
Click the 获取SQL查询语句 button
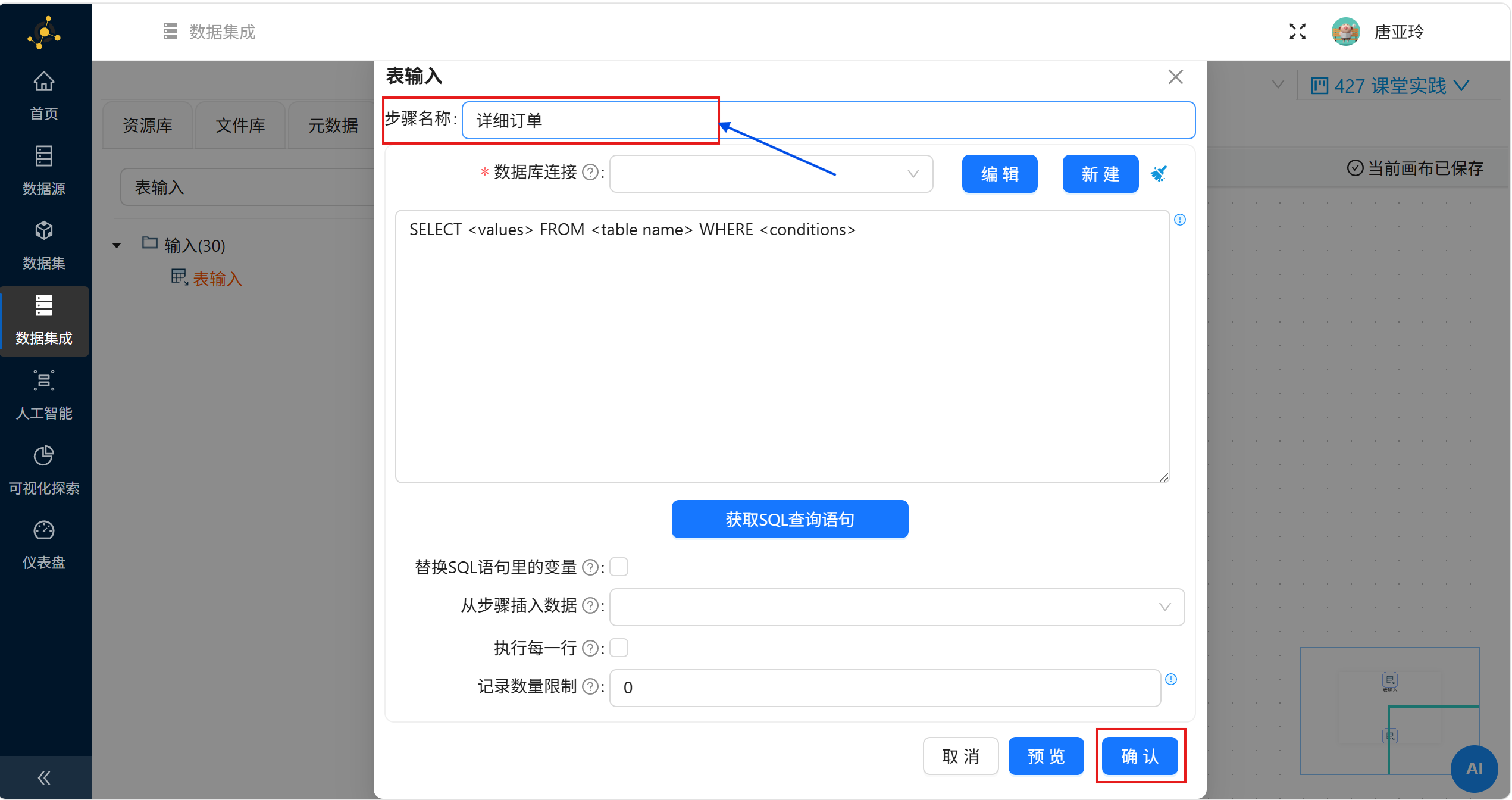(x=789, y=519)
